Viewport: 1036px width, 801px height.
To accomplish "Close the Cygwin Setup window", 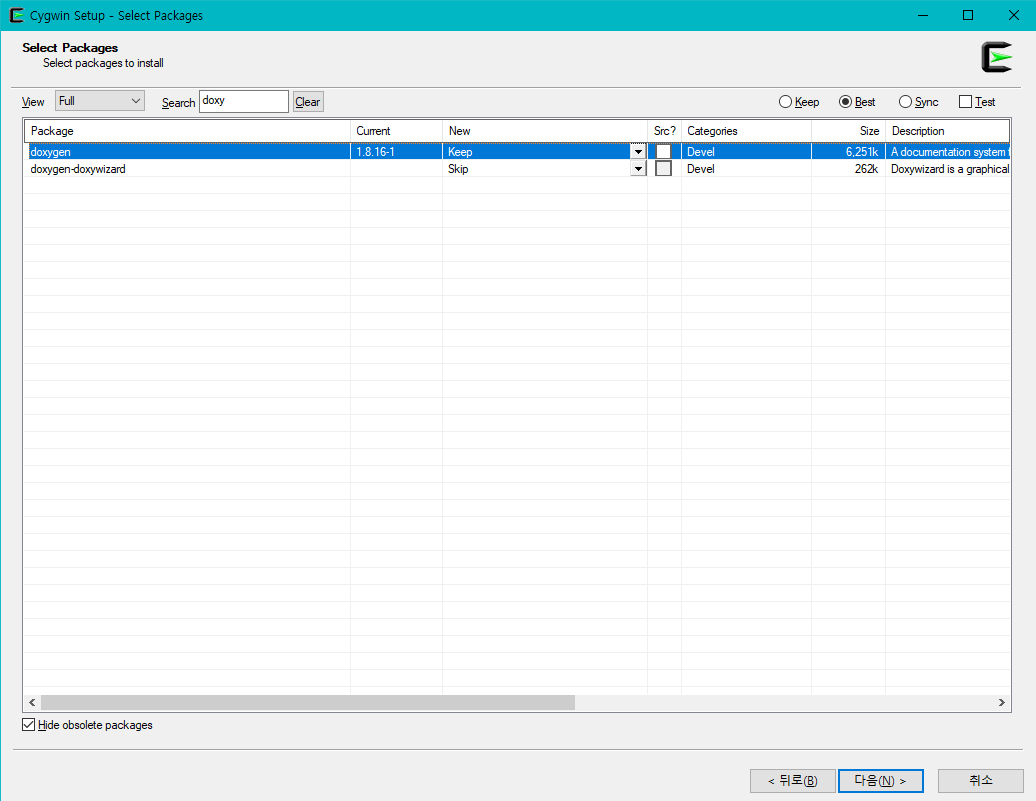I will click(1014, 15).
